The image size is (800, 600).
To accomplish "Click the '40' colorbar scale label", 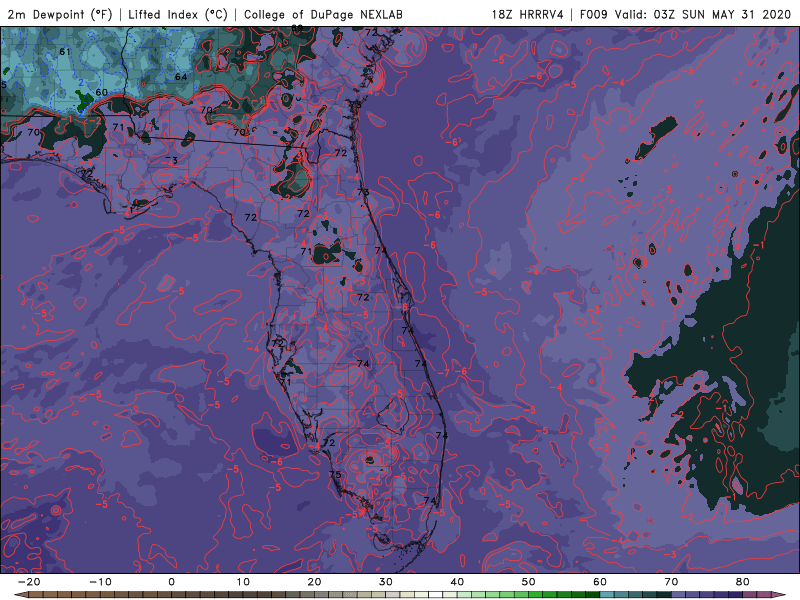I will pyautogui.click(x=457, y=582).
